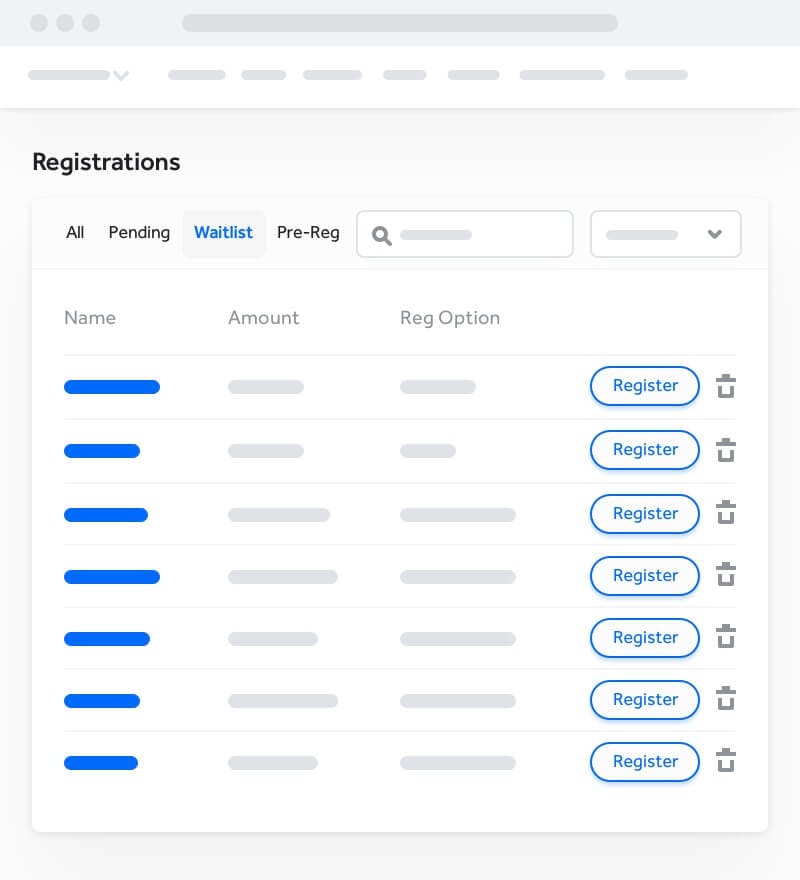This screenshot has width=800, height=880.
Task: Click a browser window control dot
Action: pyautogui.click(x=40, y=23)
